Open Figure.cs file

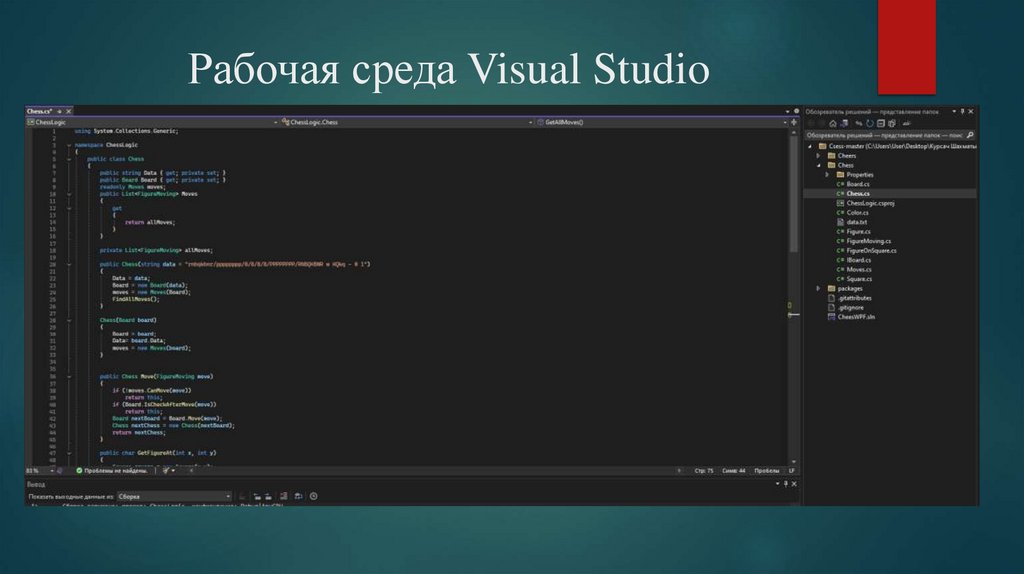click(x=858, y=232)
